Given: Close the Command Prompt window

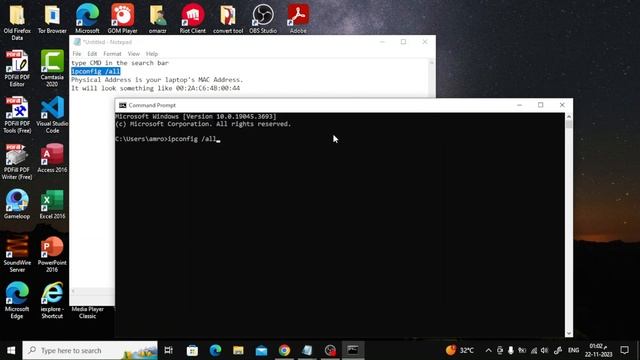Looking at the screenshot, I should [x=562, y=105].
